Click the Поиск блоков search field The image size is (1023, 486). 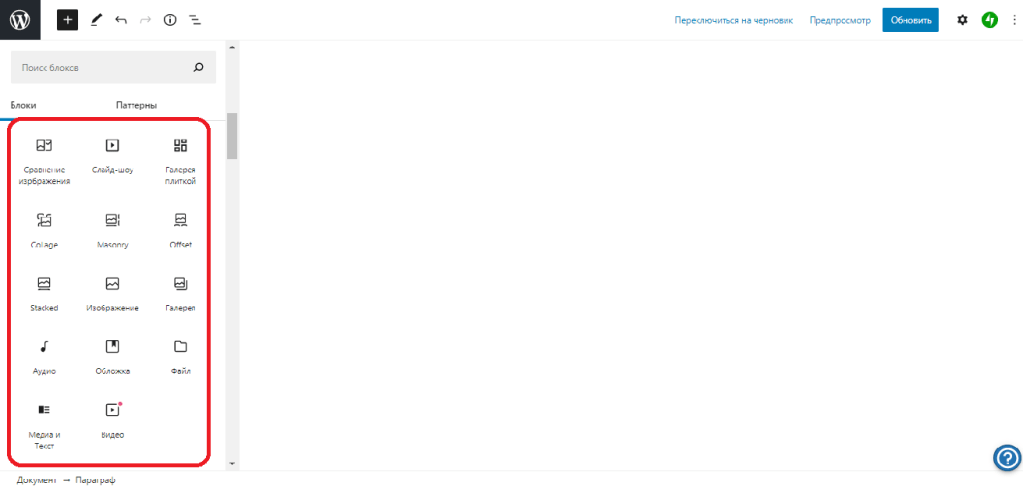pyautogui.click(x=100, y=68)
